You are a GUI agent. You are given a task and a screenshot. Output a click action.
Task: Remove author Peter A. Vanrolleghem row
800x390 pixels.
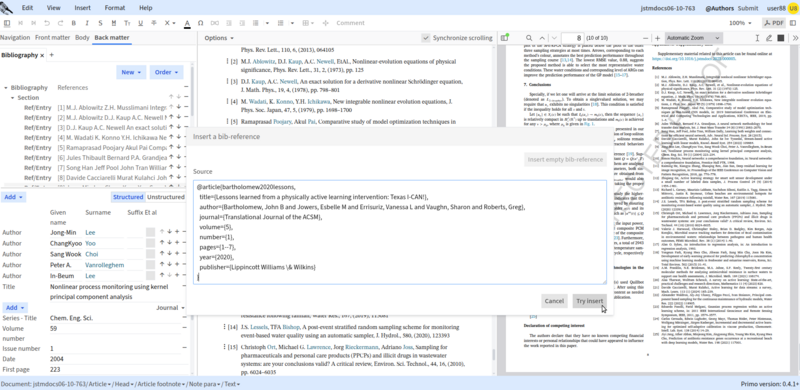pos(184,265)
